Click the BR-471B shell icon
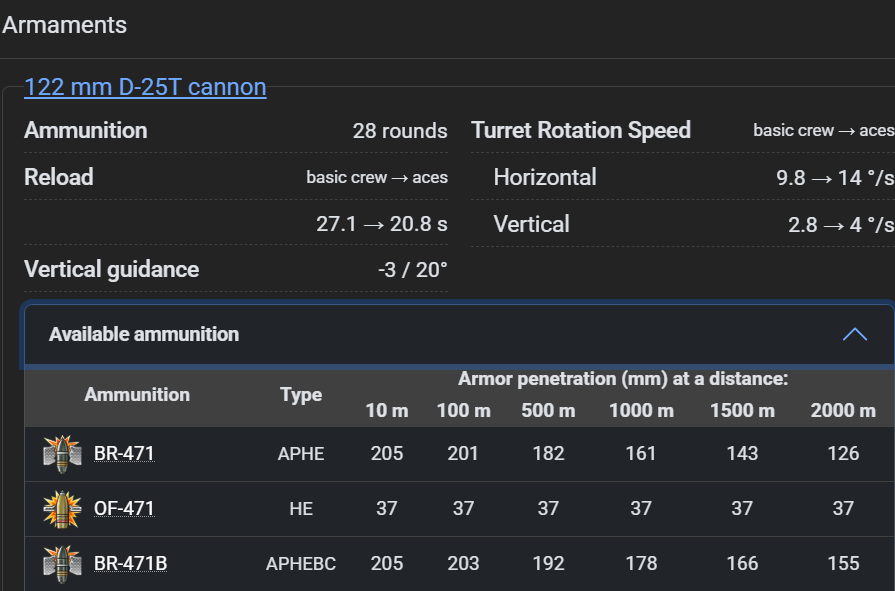Image resolution: width=895 pixels, height=591 pixels. coord(62,563)
